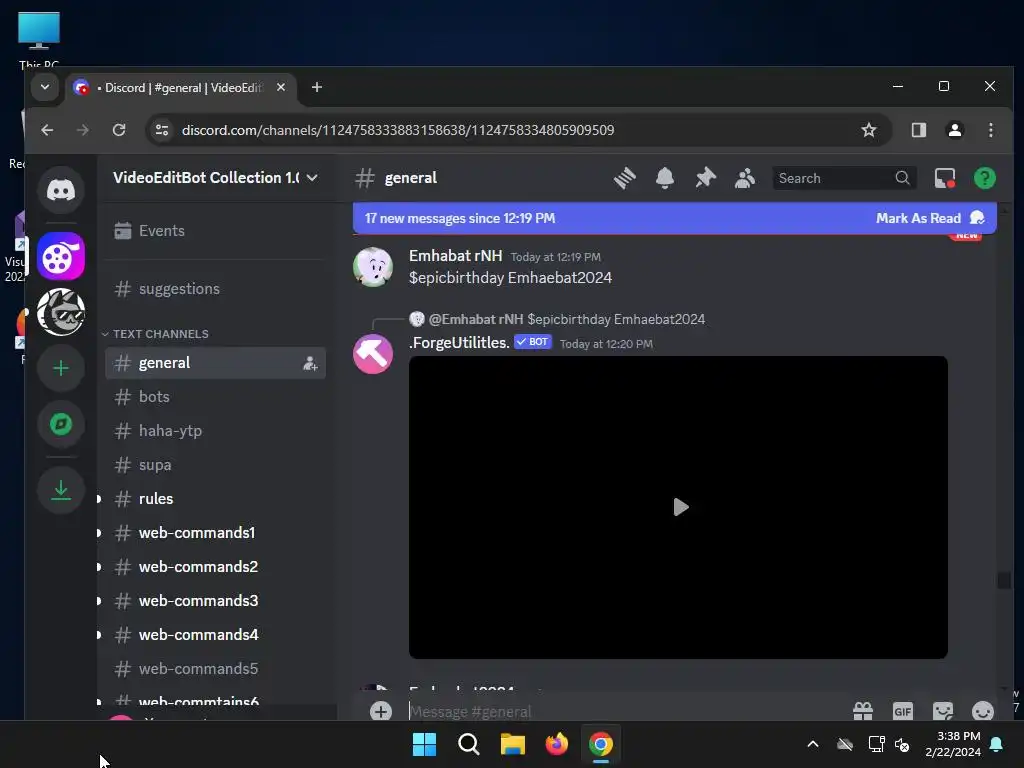Show pinned messages icon
The image size is (1024, 768).
705,178
